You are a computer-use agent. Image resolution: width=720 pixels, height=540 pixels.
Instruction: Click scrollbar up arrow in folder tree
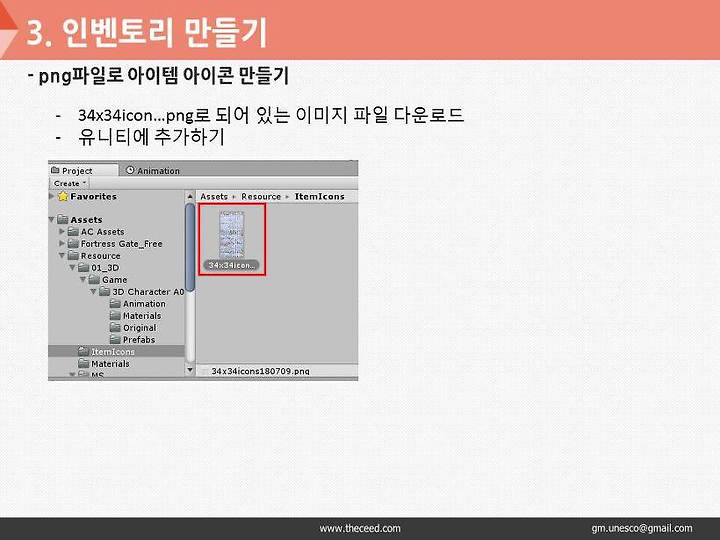[190, 197]
